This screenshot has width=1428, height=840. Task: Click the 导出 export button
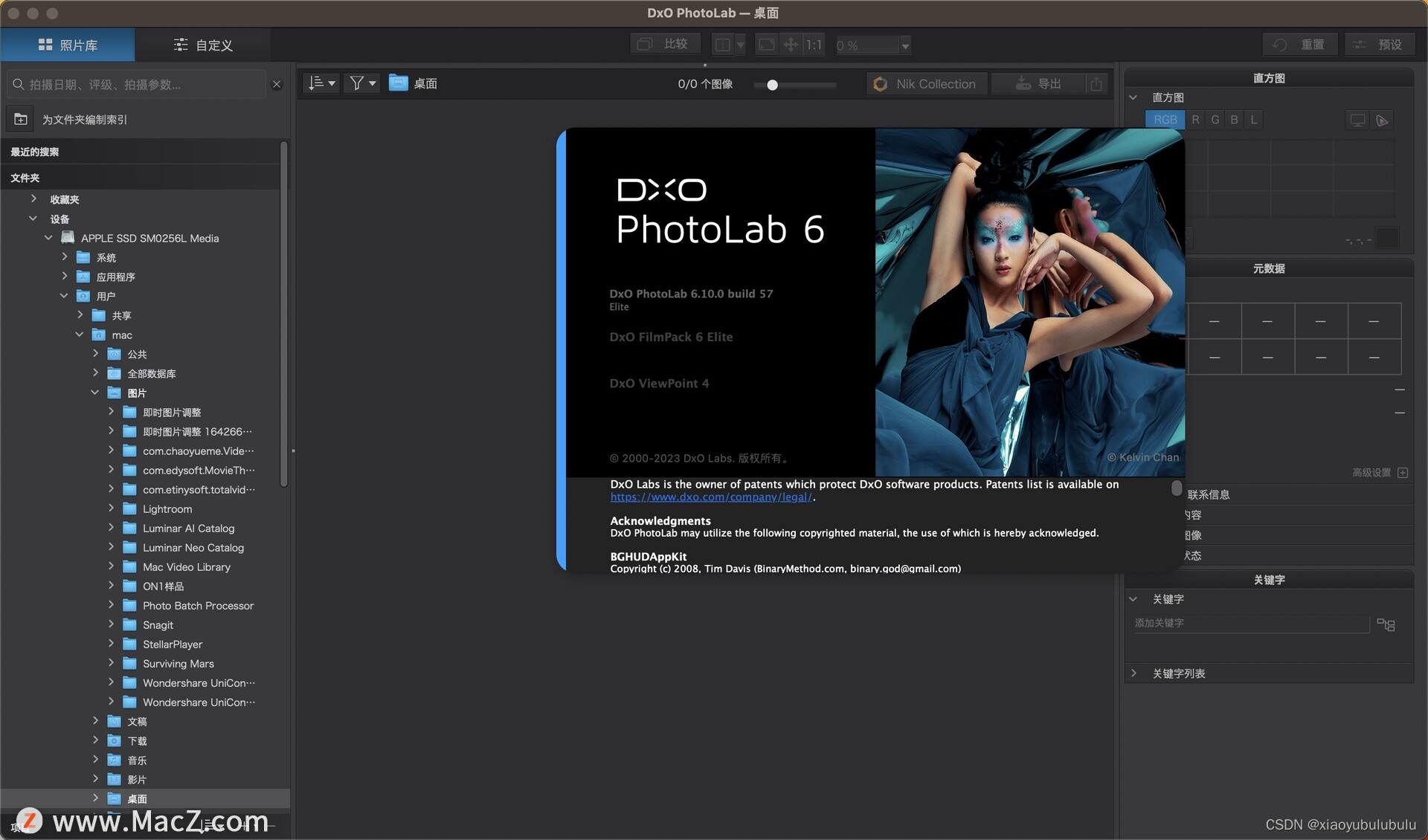pyautogui.click(x=1039, y=84)
